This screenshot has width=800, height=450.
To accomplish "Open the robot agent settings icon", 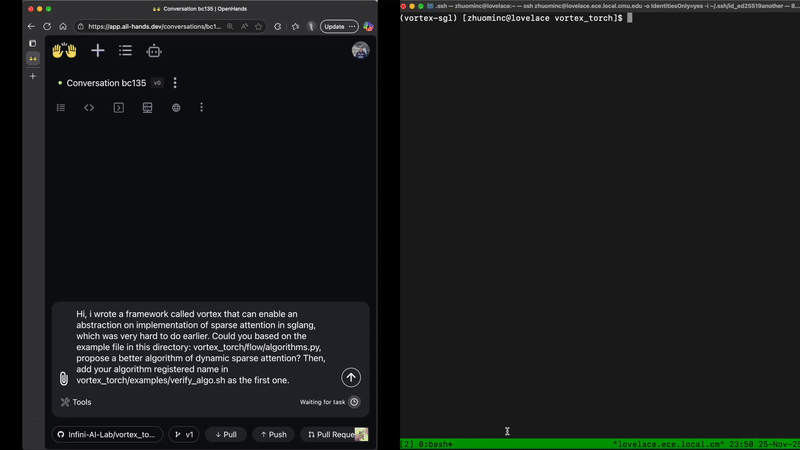I will coord(154,50).
